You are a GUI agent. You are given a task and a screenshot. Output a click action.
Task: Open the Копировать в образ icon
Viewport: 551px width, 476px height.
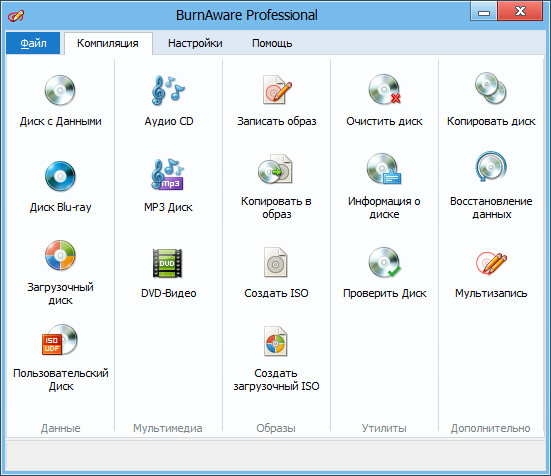point(276,169)
